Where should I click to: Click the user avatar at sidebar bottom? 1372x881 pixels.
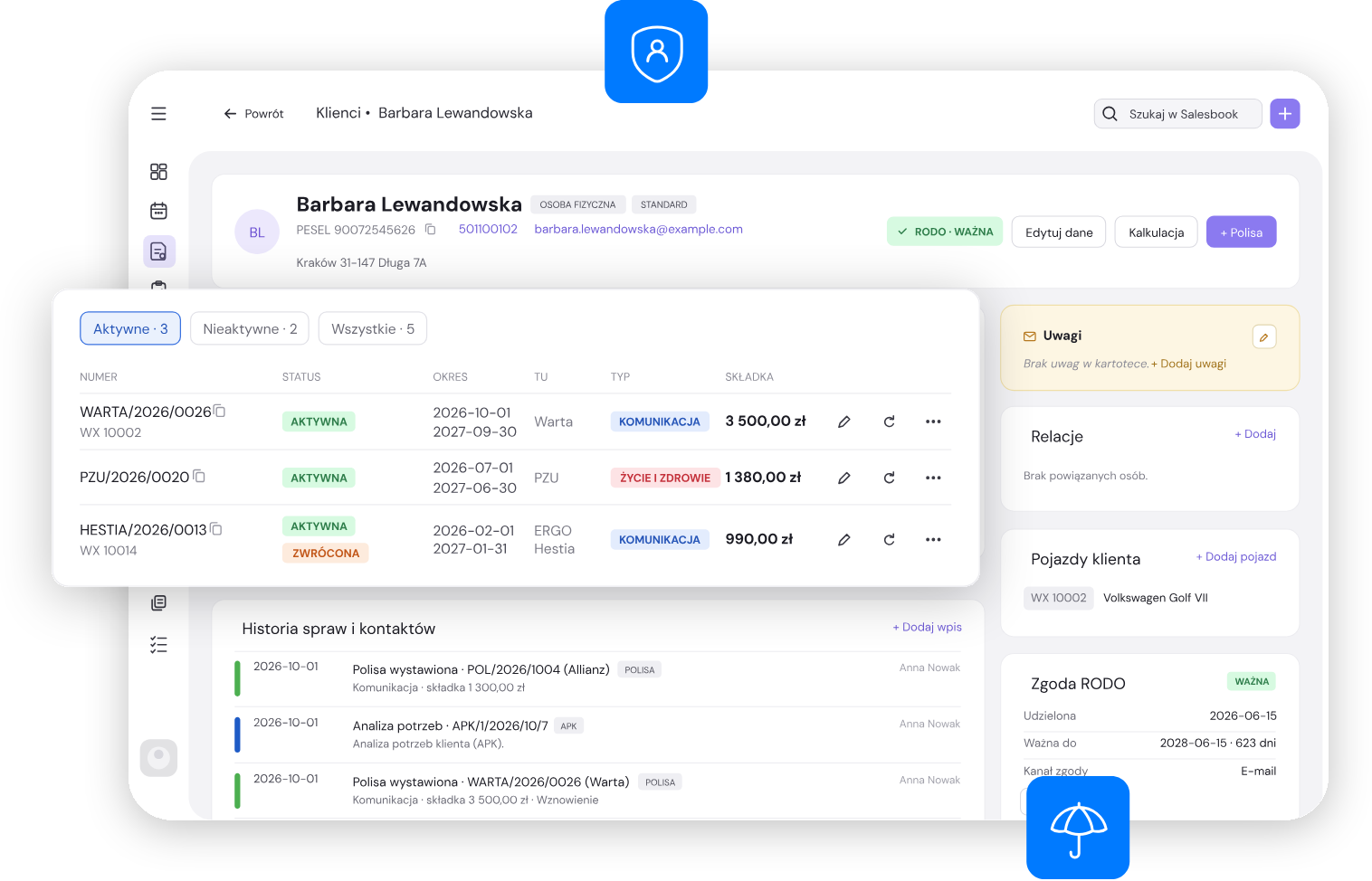[158, 758]
